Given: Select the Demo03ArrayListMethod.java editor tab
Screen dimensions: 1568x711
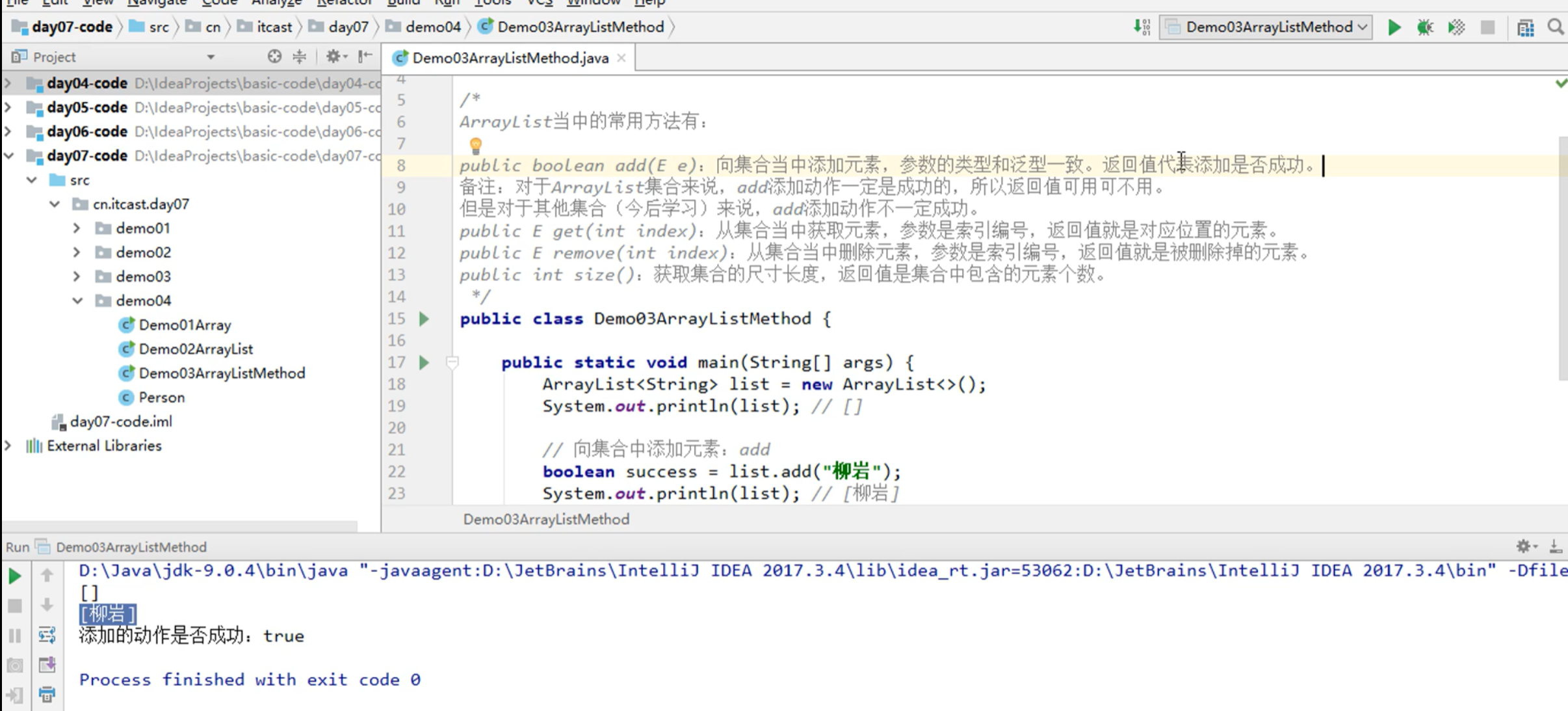Looking at the screenshot, I should (510, 58).
